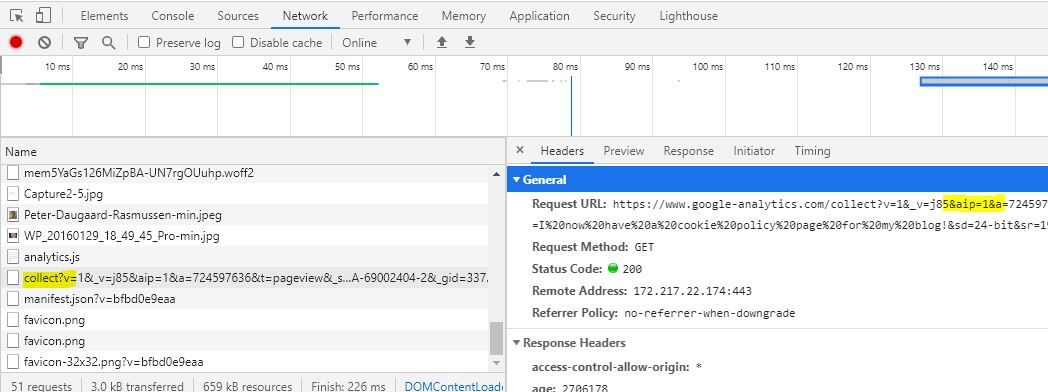Click scrollbar up arrow in request list

click(x=497, y=174)
